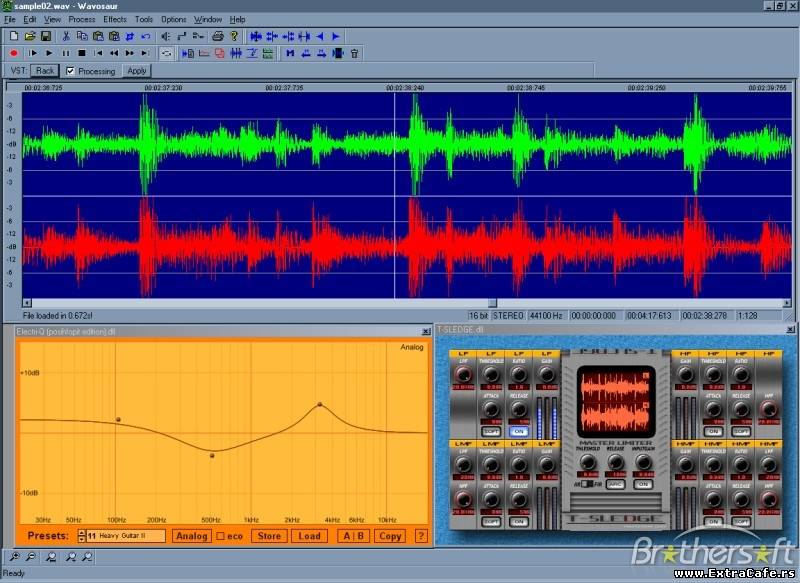Toggle the ON switch in the Master Limiter

643,484
